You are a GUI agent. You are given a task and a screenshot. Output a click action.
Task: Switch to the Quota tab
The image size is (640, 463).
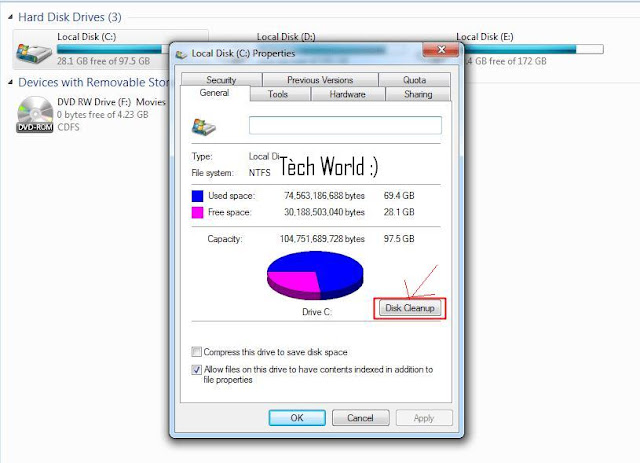tap(415, 80)
